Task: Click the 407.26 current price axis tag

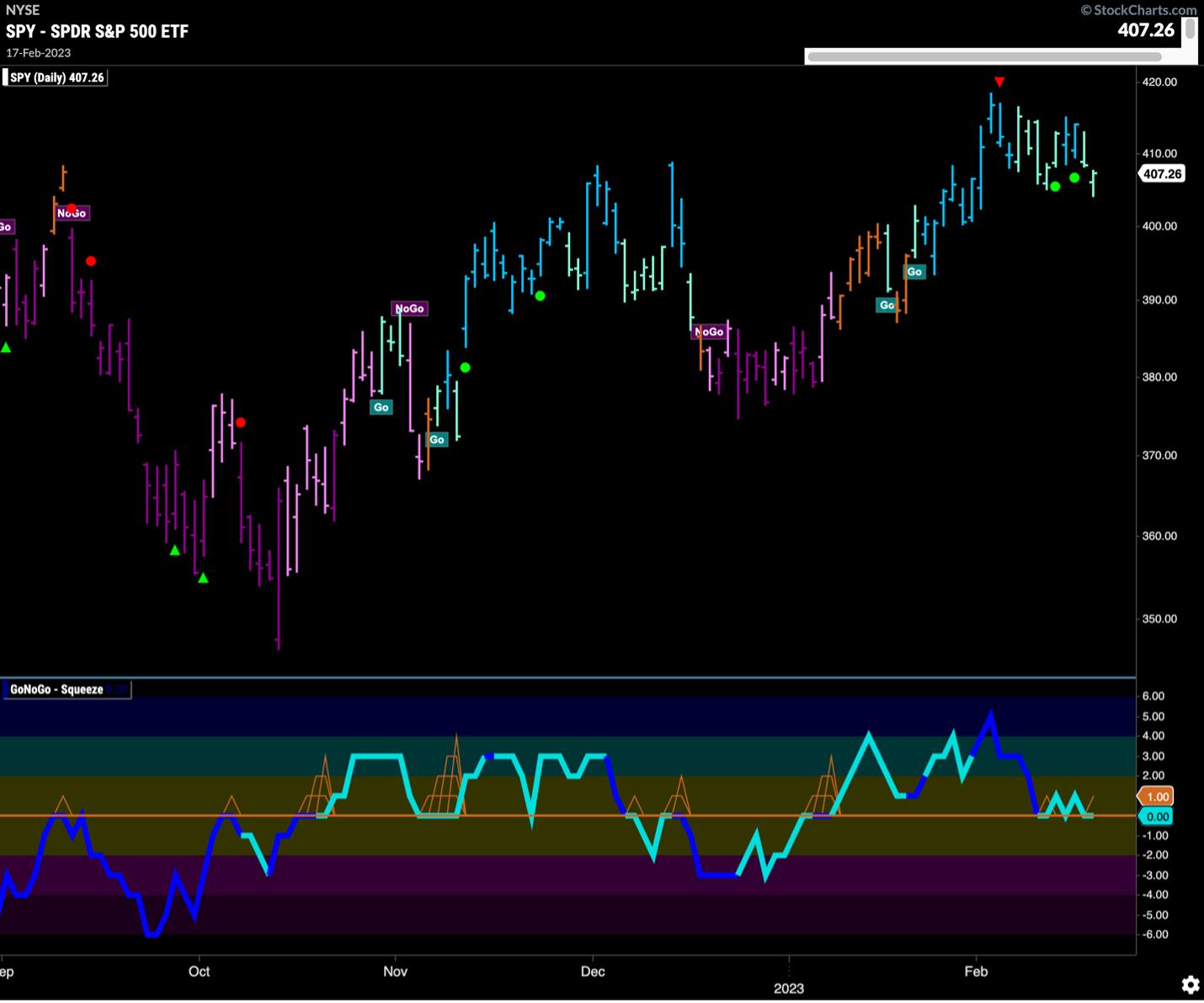Action: [x=1162, y=173]
